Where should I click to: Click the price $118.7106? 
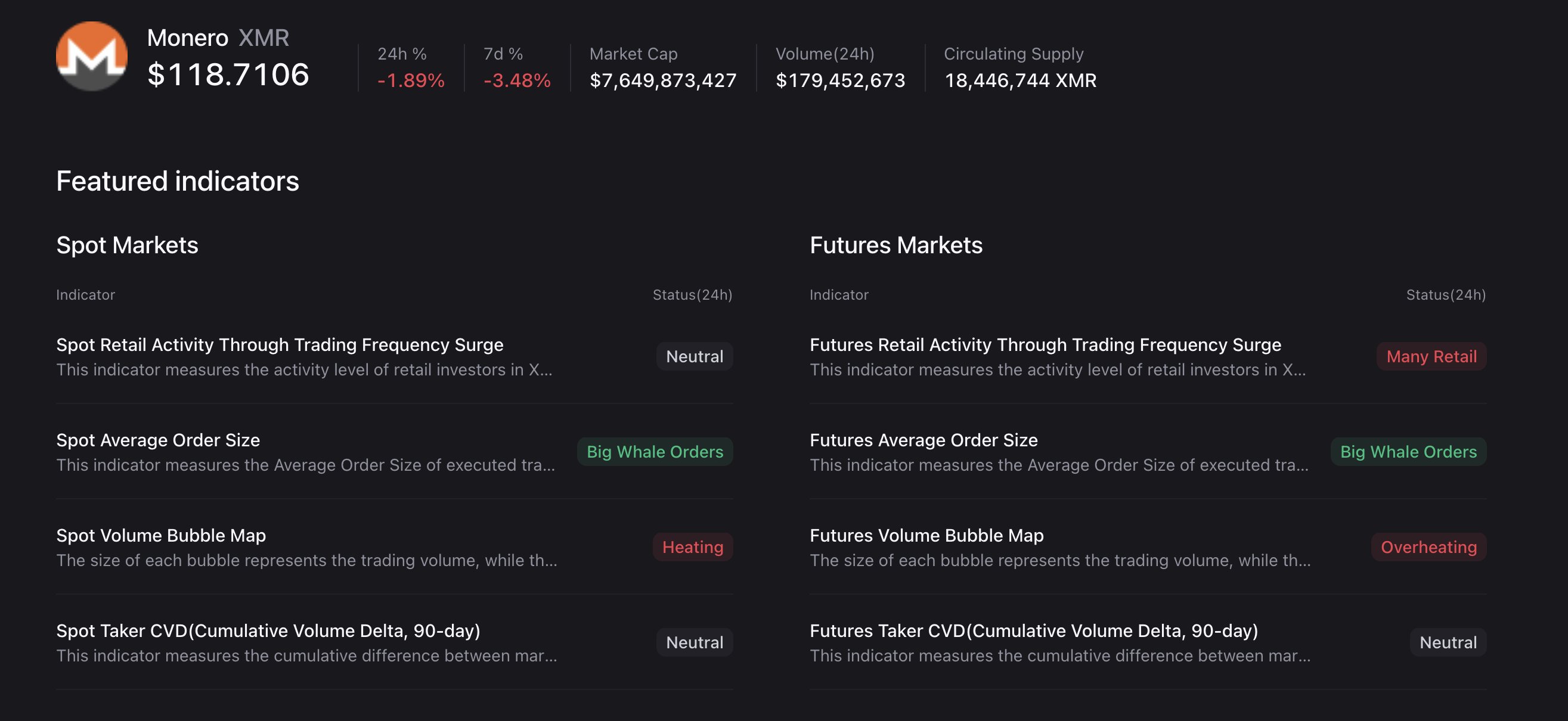tap(228, 76)
